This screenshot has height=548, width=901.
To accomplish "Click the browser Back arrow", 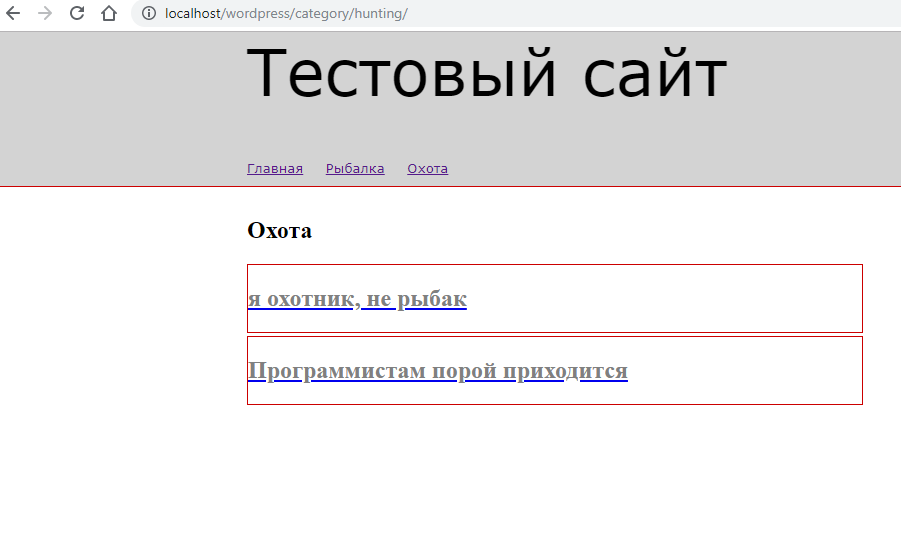I will click(x=14, y=14).
